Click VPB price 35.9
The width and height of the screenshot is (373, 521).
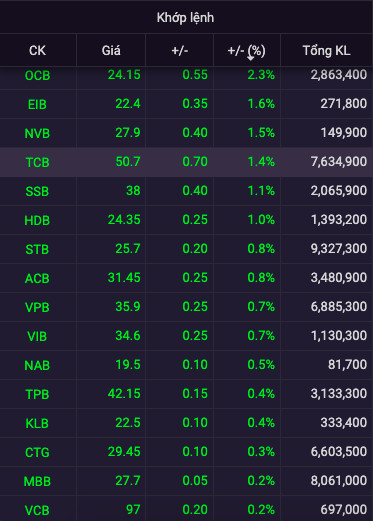click(128, 307)
